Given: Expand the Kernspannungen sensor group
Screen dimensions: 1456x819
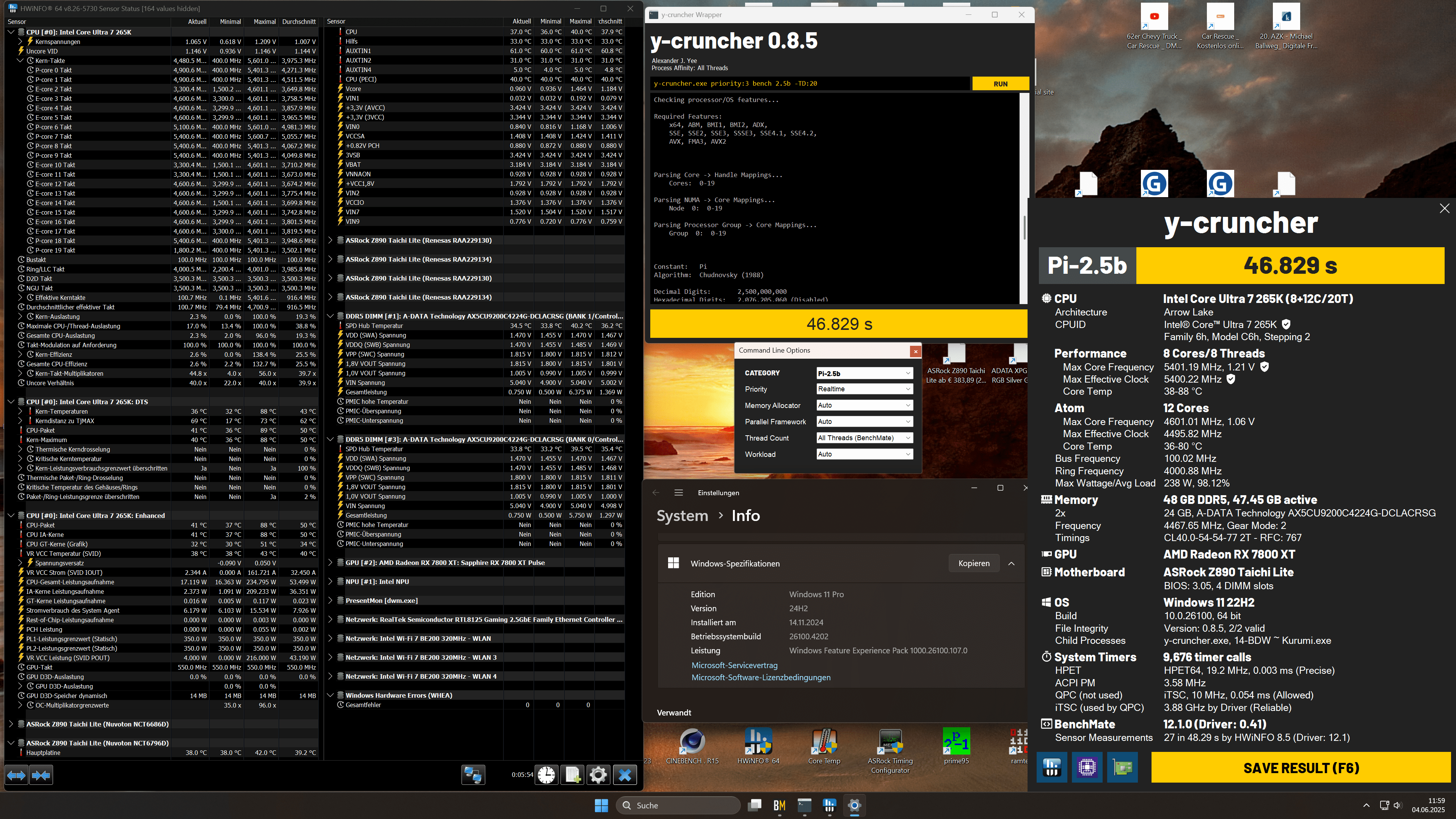Looking at the screenshot, I should click(20, 42).
